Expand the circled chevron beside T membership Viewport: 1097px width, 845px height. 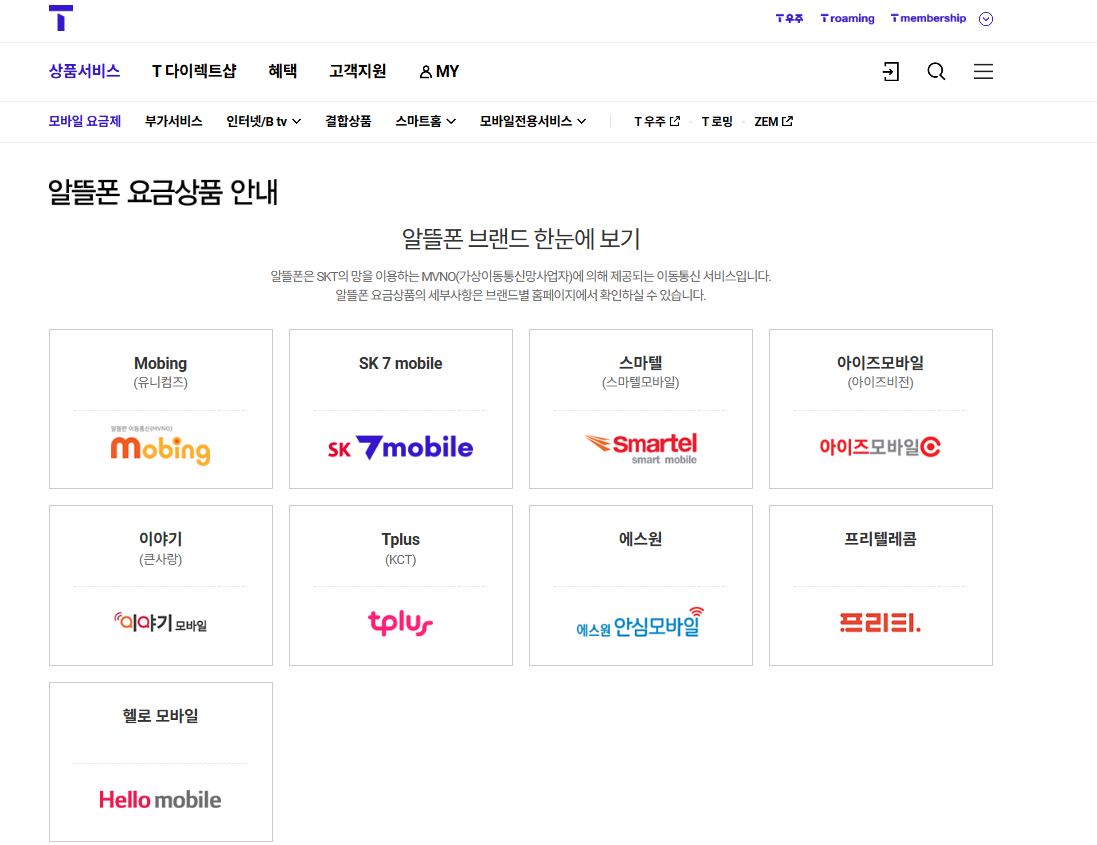[986, 19]
